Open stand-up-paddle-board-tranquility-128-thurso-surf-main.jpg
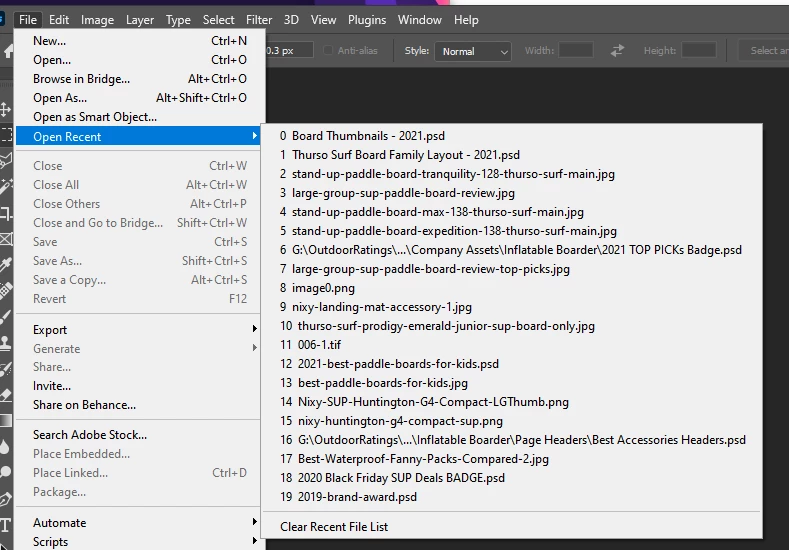This screenshot has height=550, width=789. click(x=511, y=174)
